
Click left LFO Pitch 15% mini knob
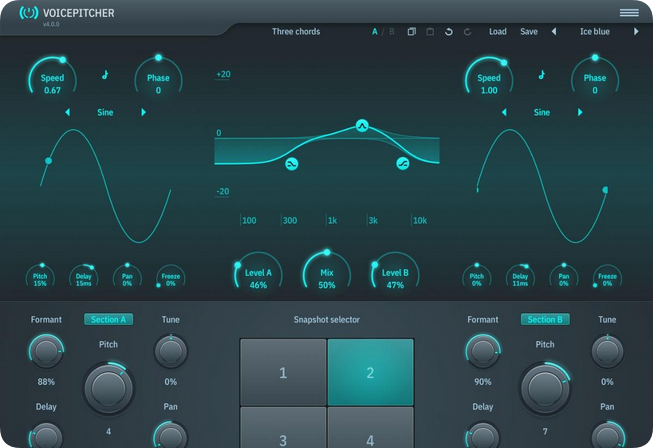(x=40, y=277)
